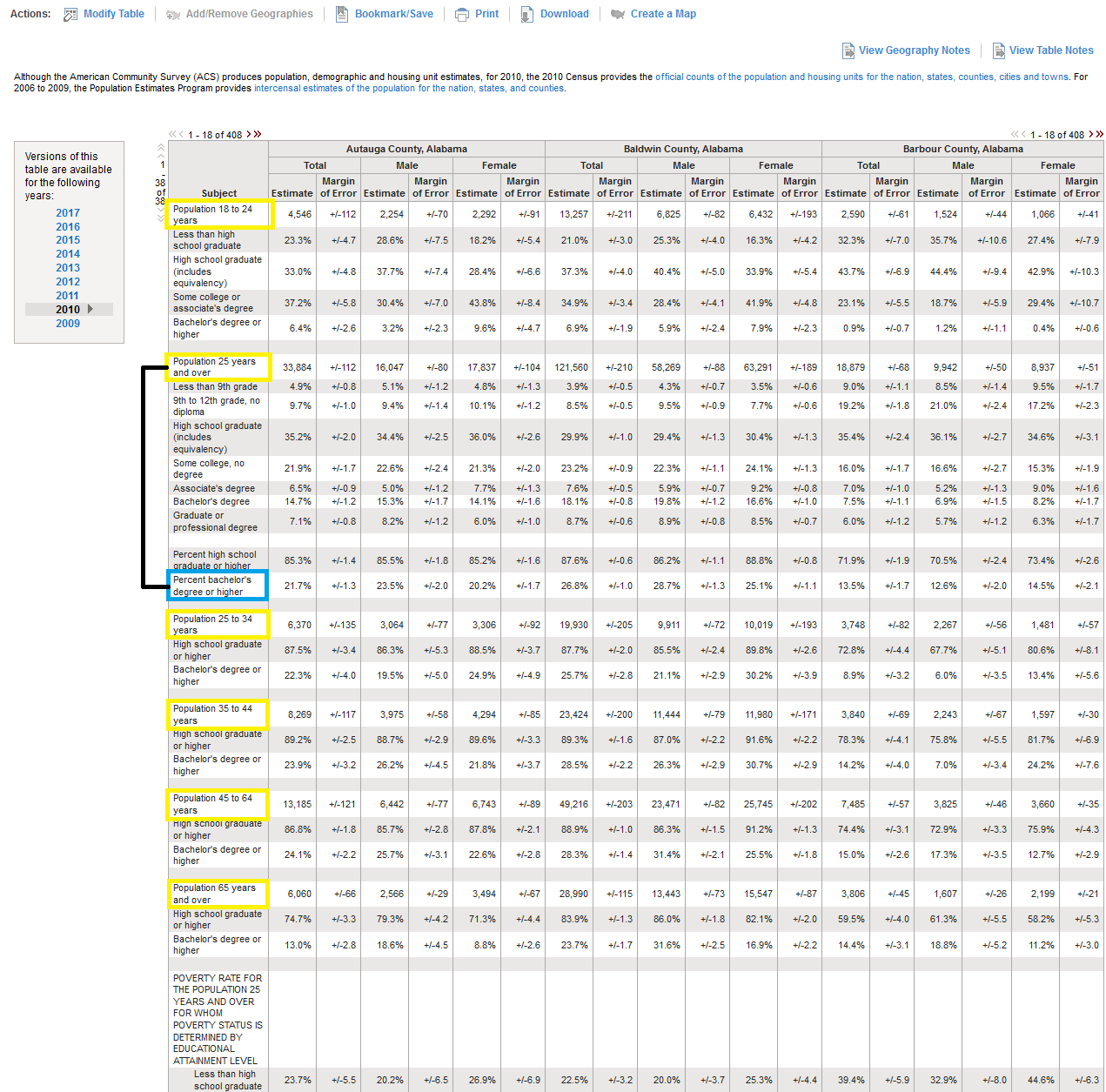Follow the intercensal estimates link

409,88
